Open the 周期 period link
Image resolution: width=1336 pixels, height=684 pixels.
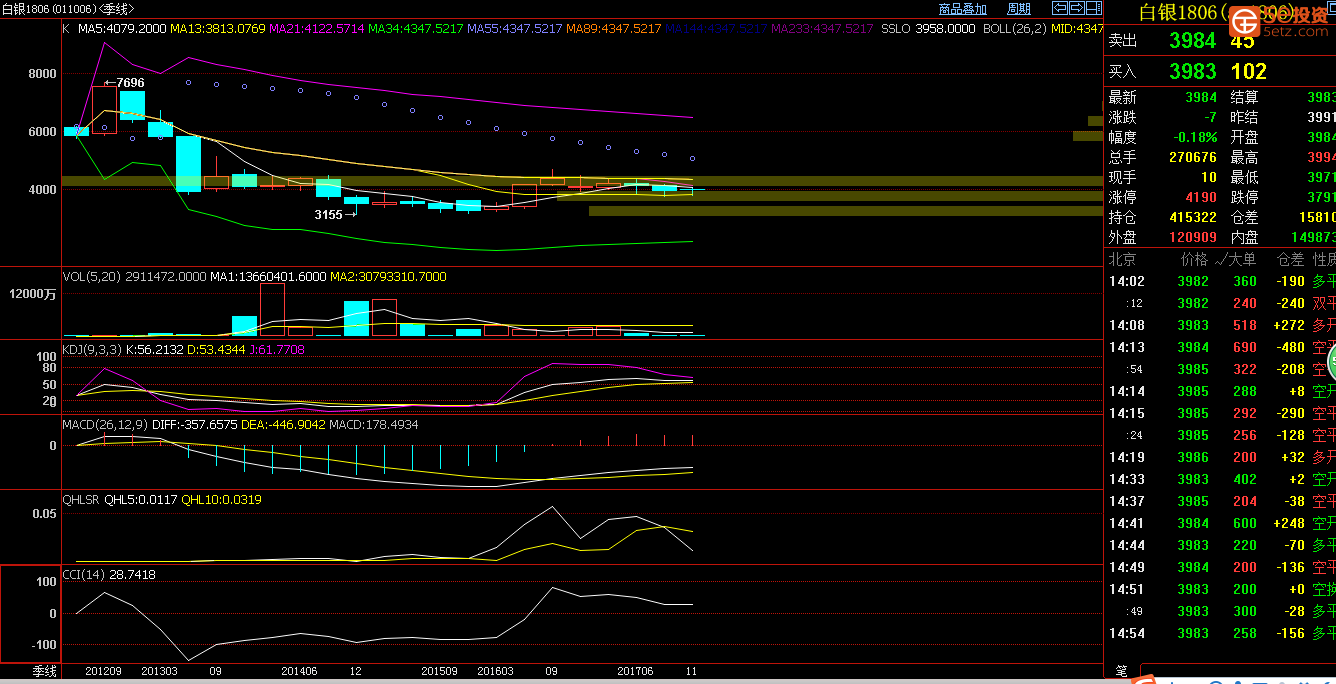1018,9
